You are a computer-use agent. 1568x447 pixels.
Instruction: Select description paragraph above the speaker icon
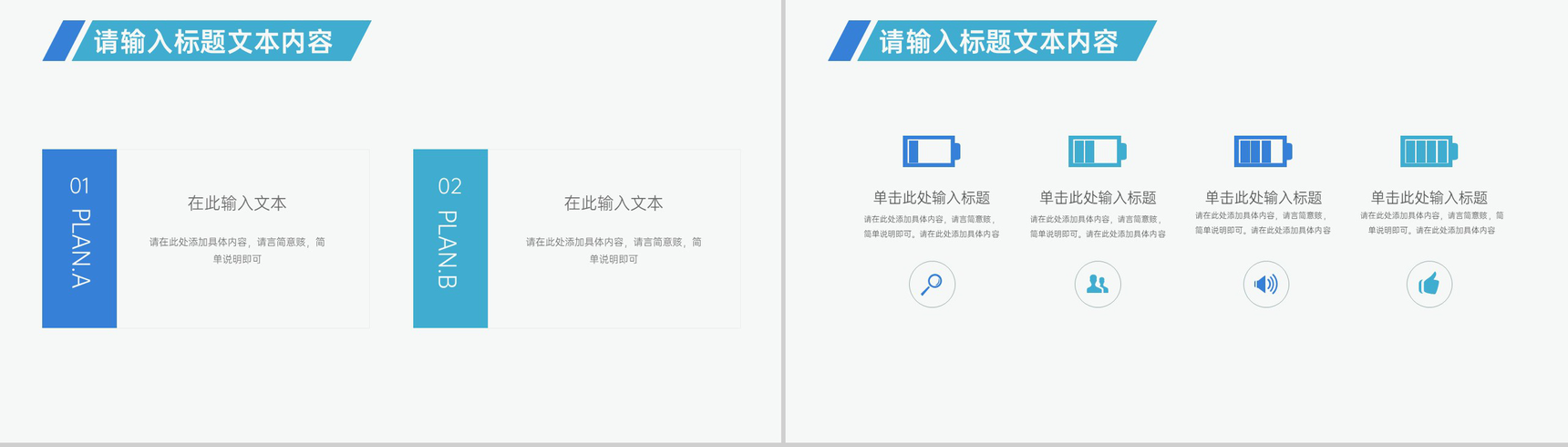[x=1264, y=223]
